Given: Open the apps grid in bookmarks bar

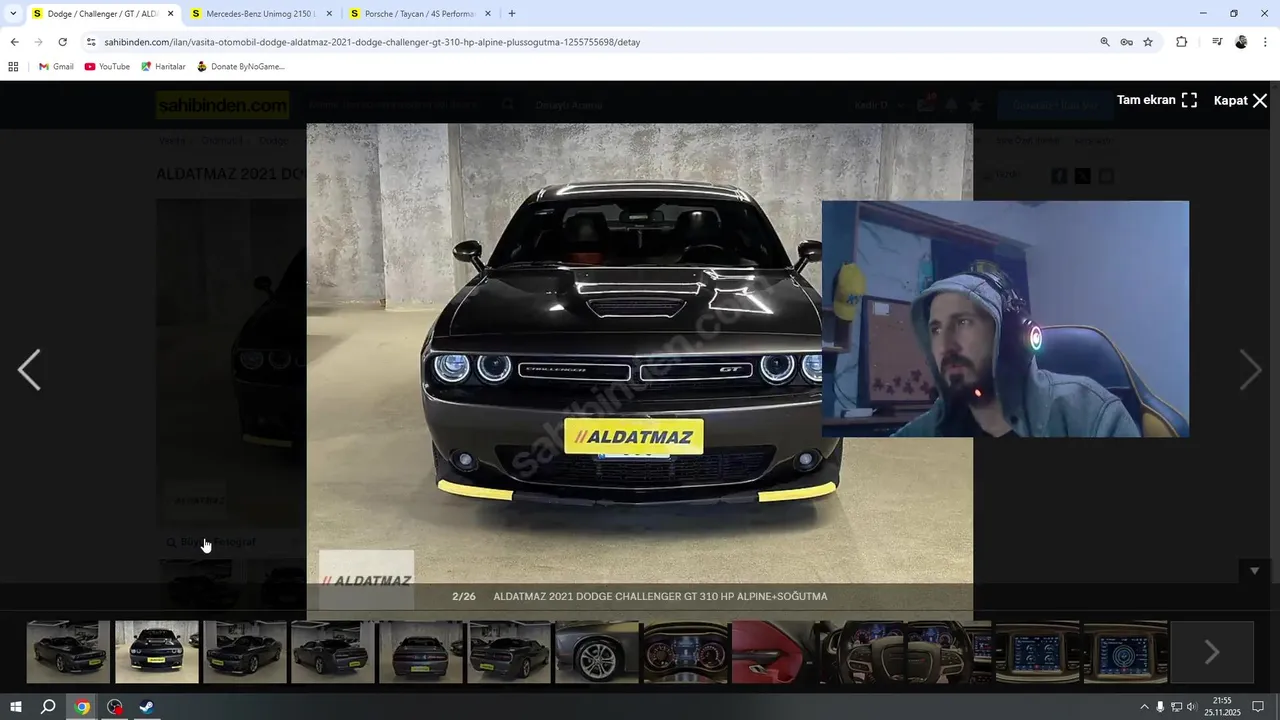Looking at the screenshot, I should tap(13, 67).
